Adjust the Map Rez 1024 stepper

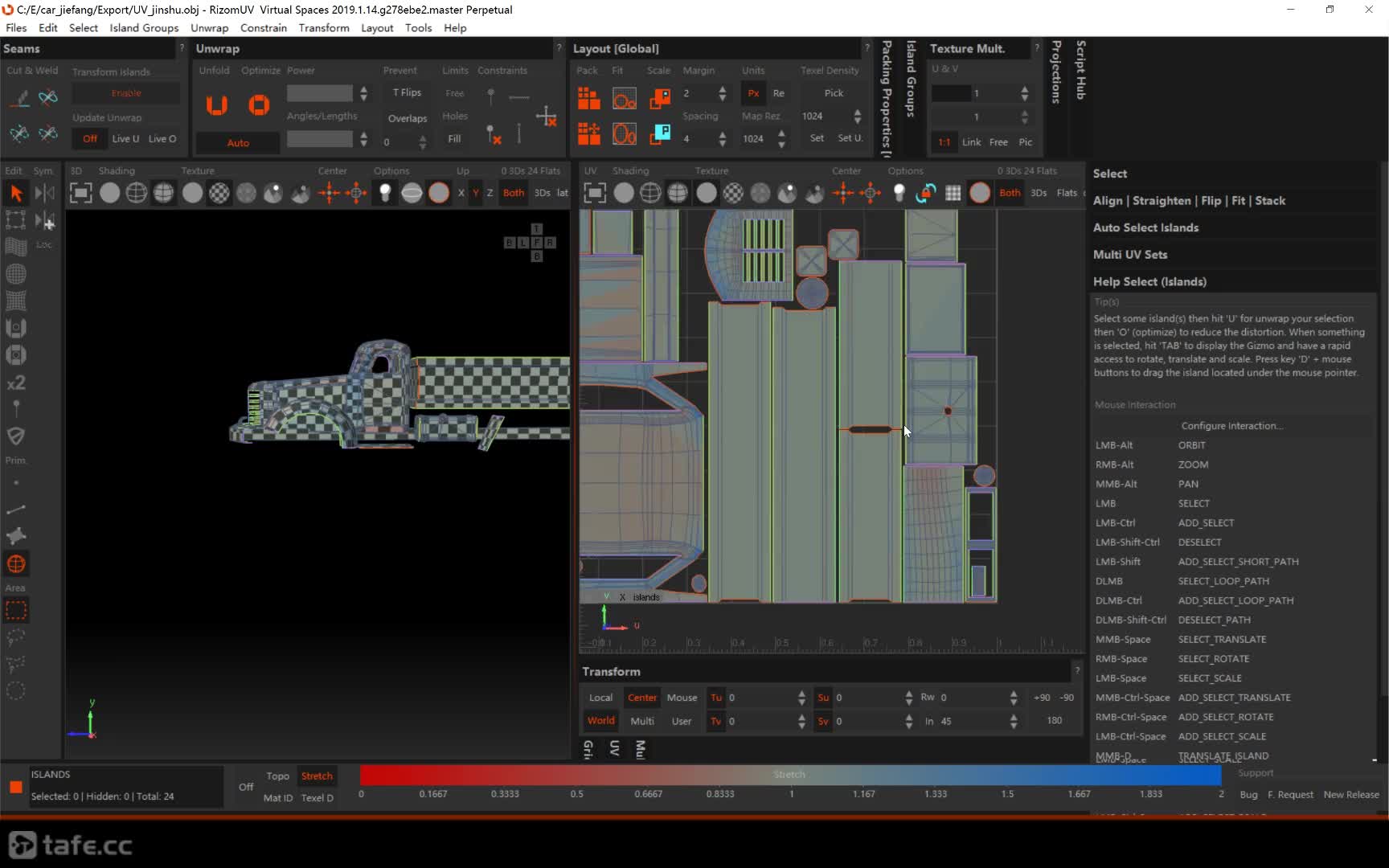[782, 138]
